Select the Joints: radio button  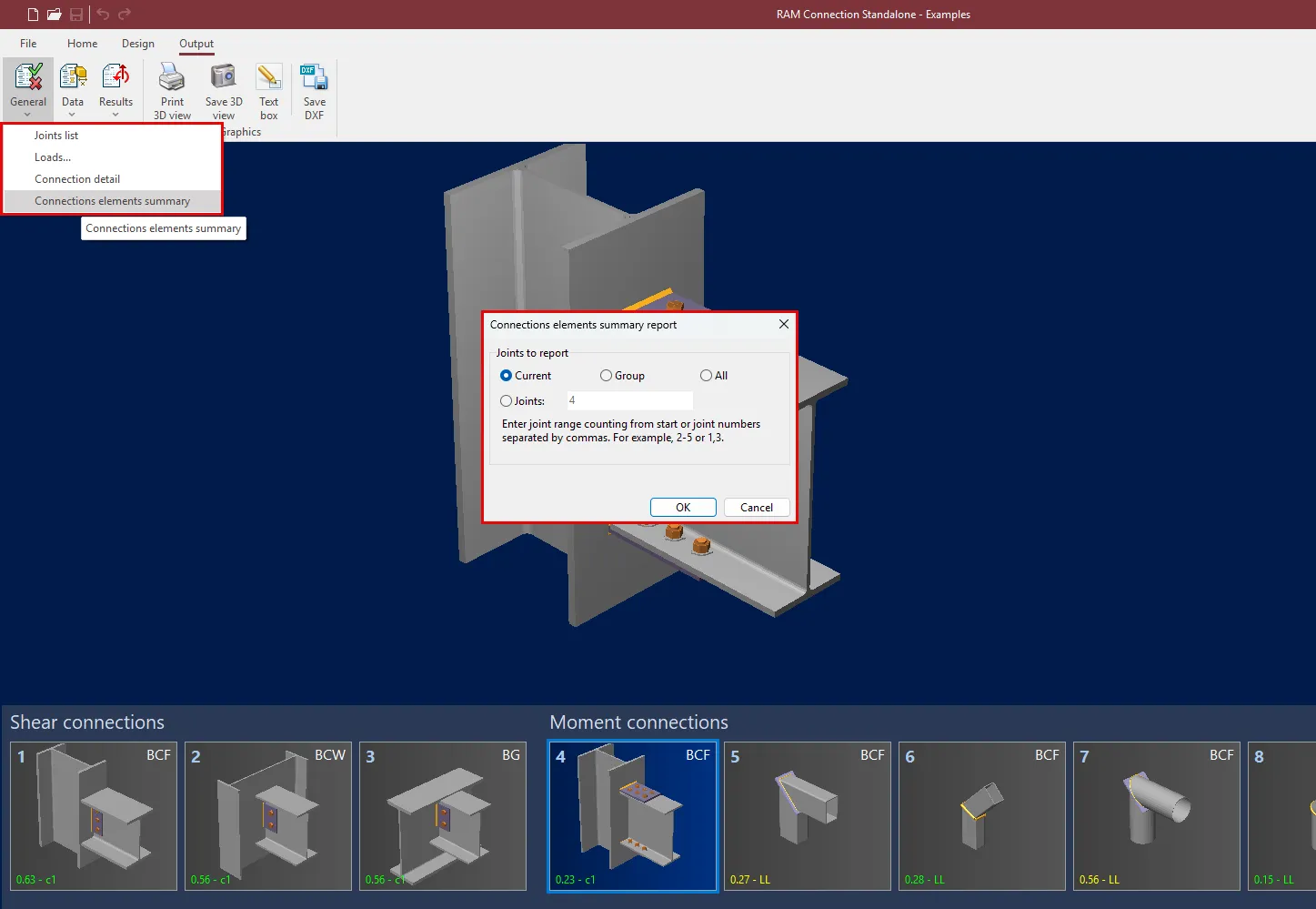pyautogui.click(x=506, y=401)
